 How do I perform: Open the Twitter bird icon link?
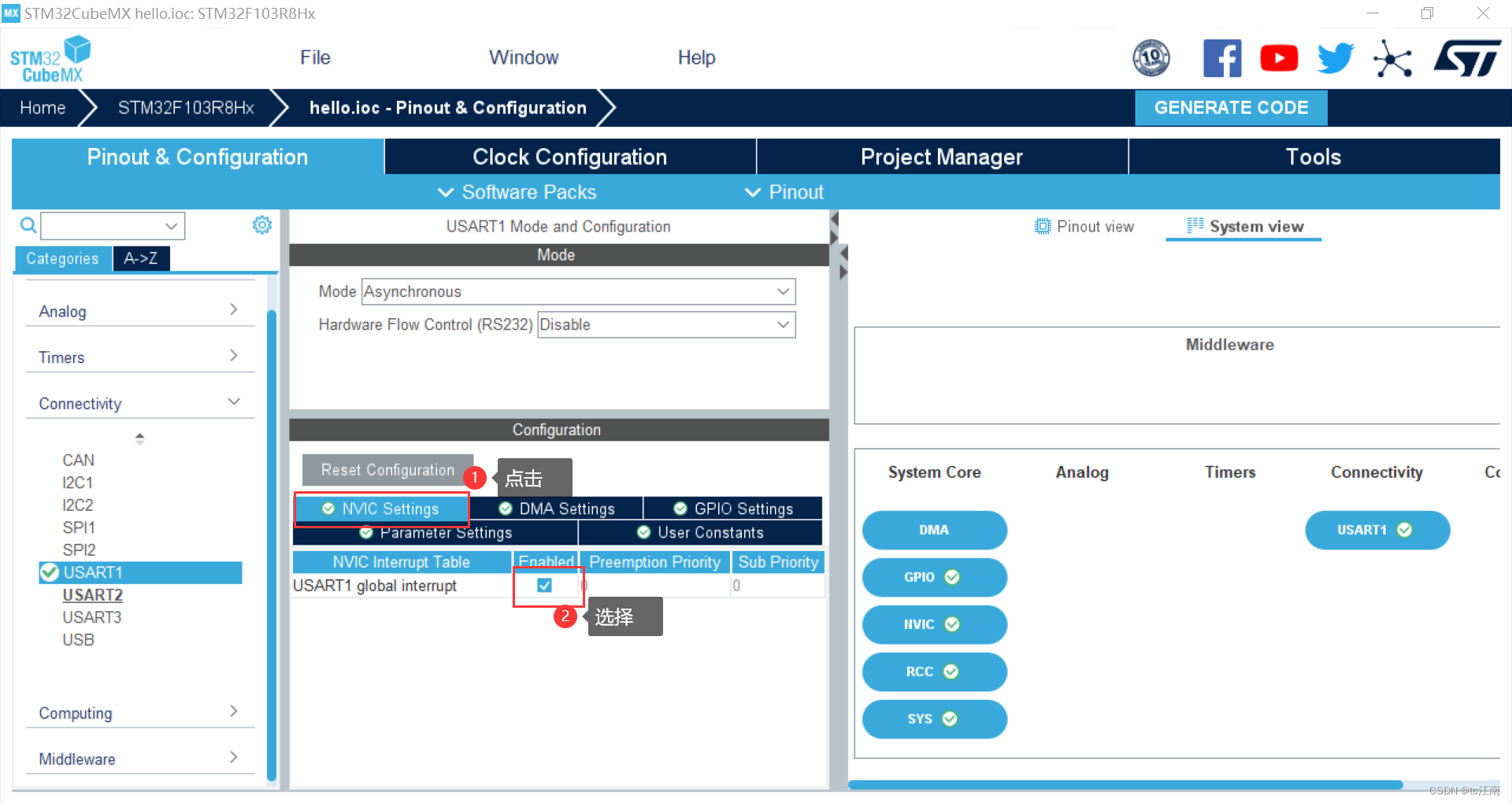[x=1336, y=58]
